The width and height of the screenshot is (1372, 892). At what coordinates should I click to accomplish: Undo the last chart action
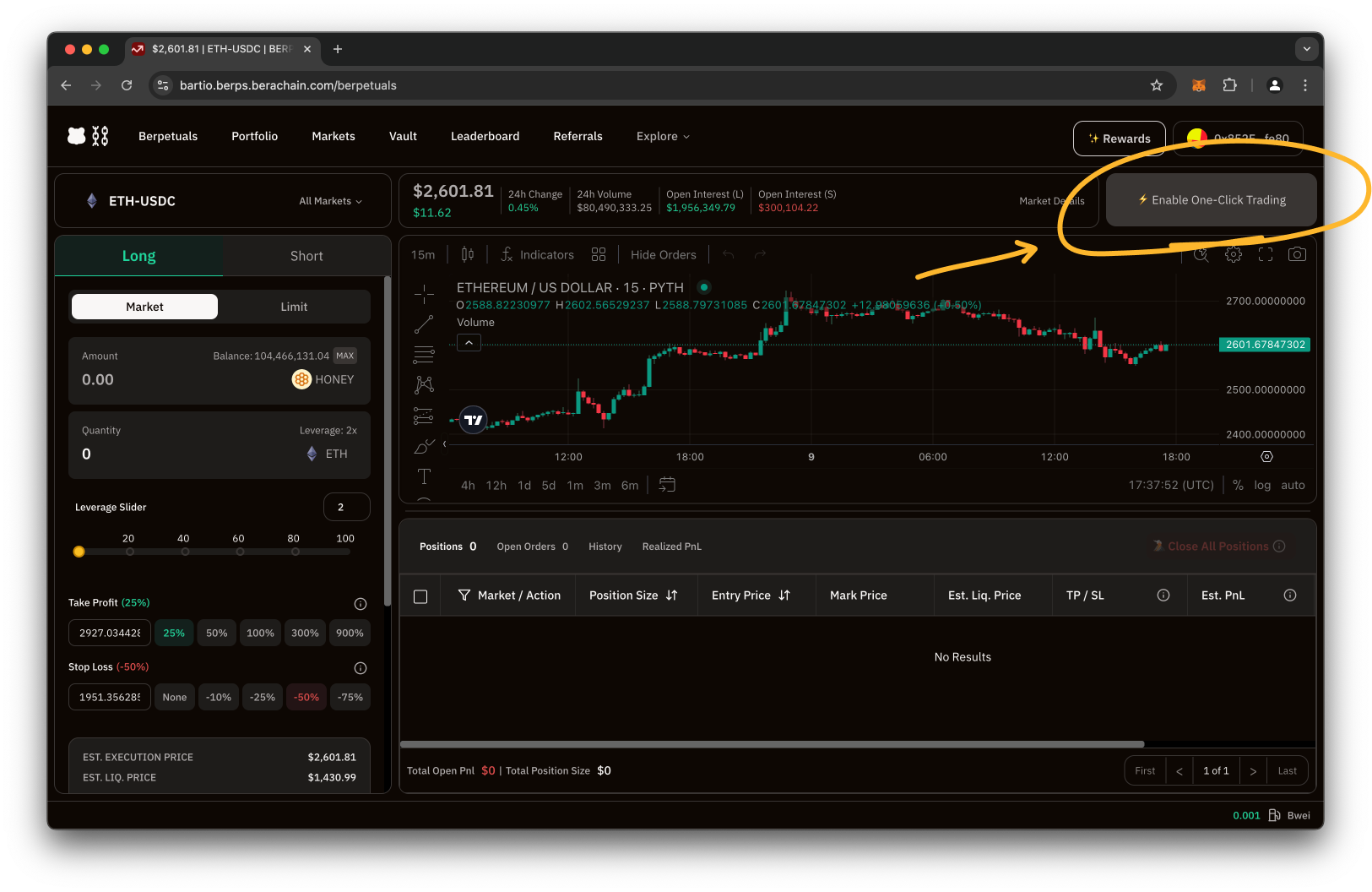[728, 254]
